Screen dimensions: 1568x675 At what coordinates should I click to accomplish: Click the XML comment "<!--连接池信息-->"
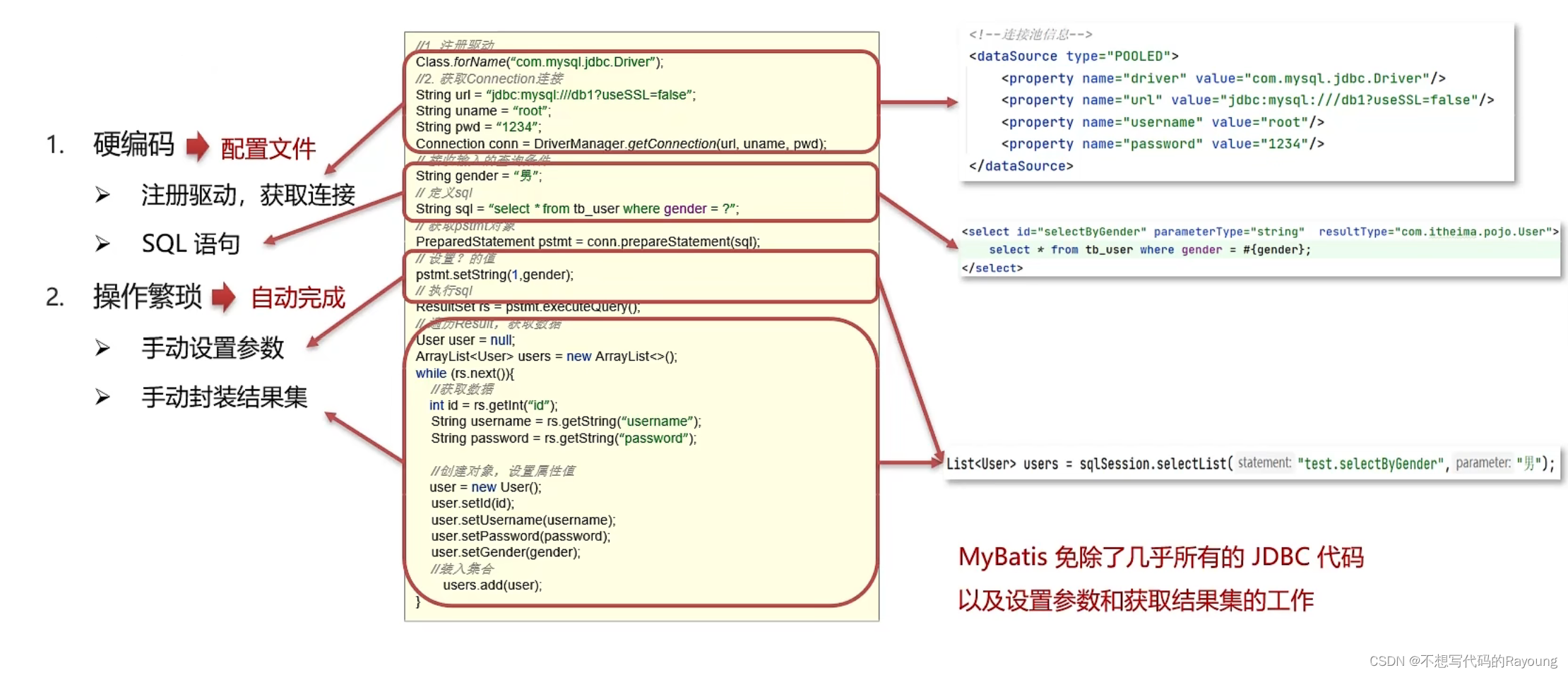(x=1031, y=35)
